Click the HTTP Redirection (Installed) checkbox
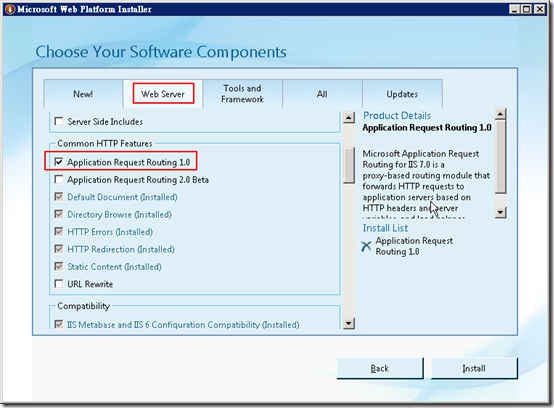 59,249
